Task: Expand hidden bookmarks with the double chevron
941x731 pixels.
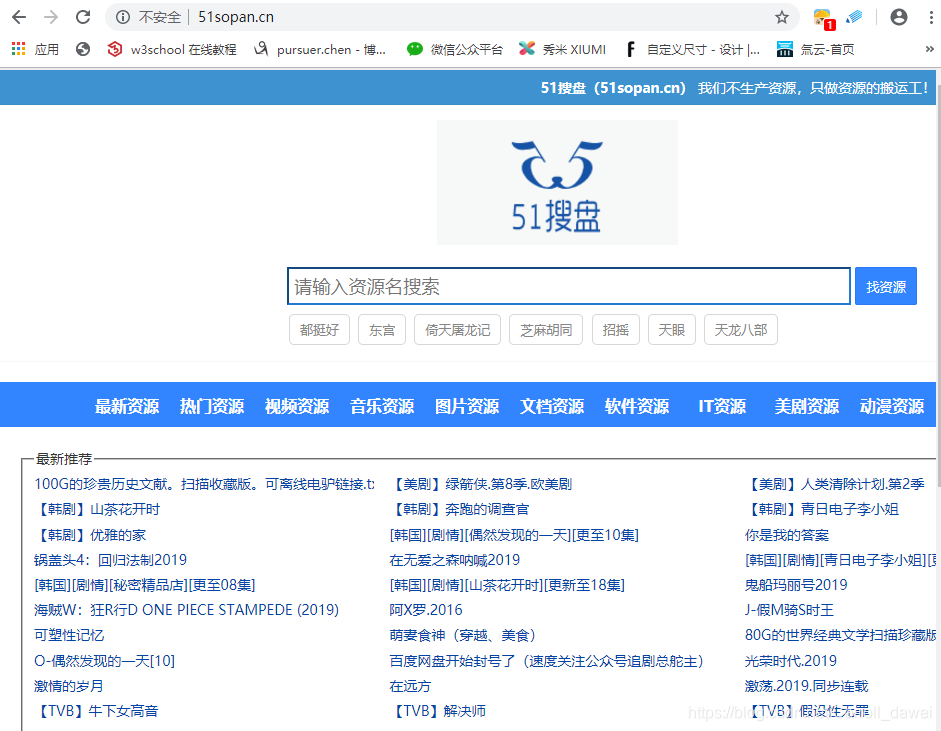Action: [930, 49]
